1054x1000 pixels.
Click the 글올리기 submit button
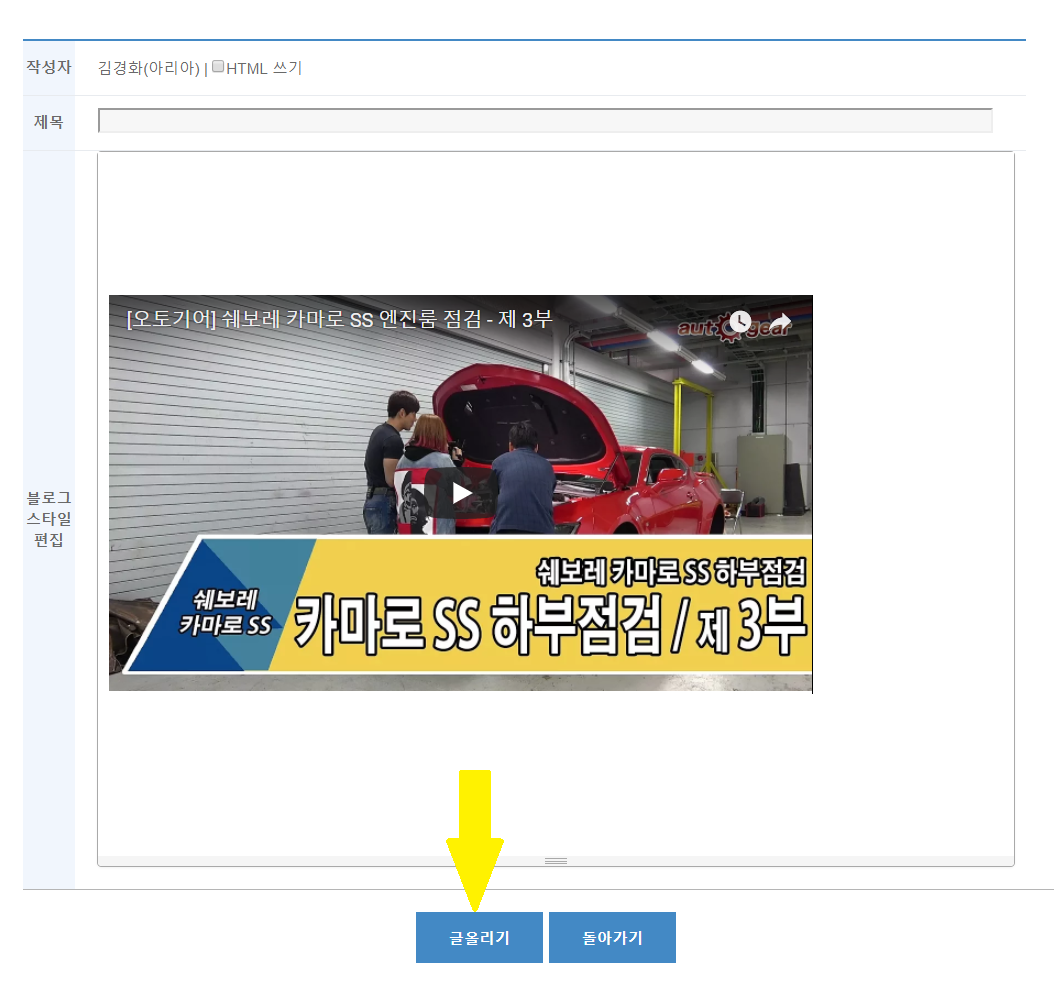pyautogui.click(x=479, y=938)
